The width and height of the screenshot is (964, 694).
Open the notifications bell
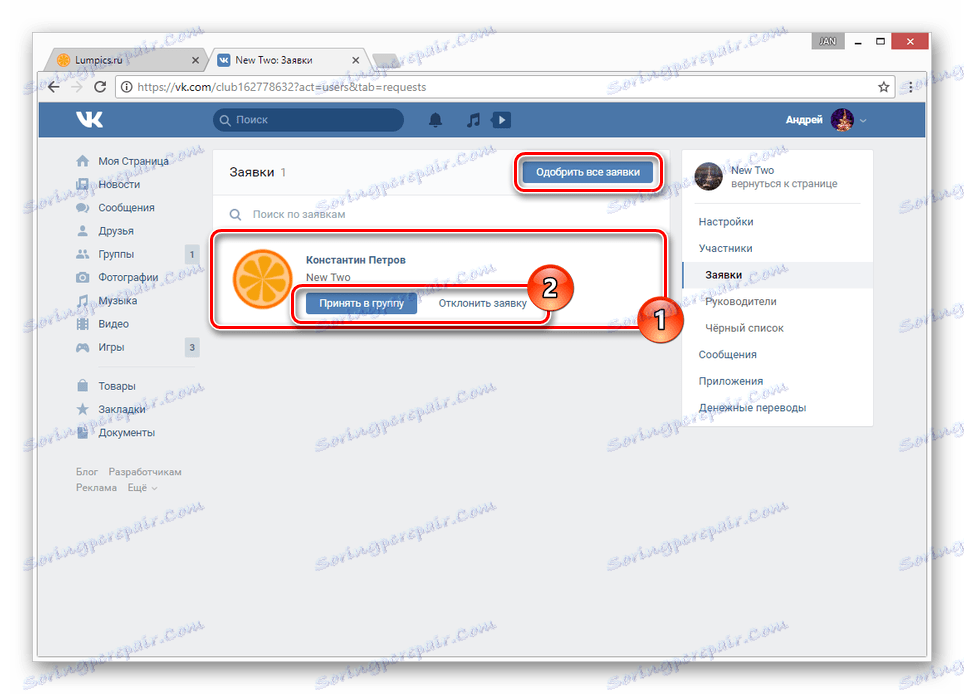435,120
